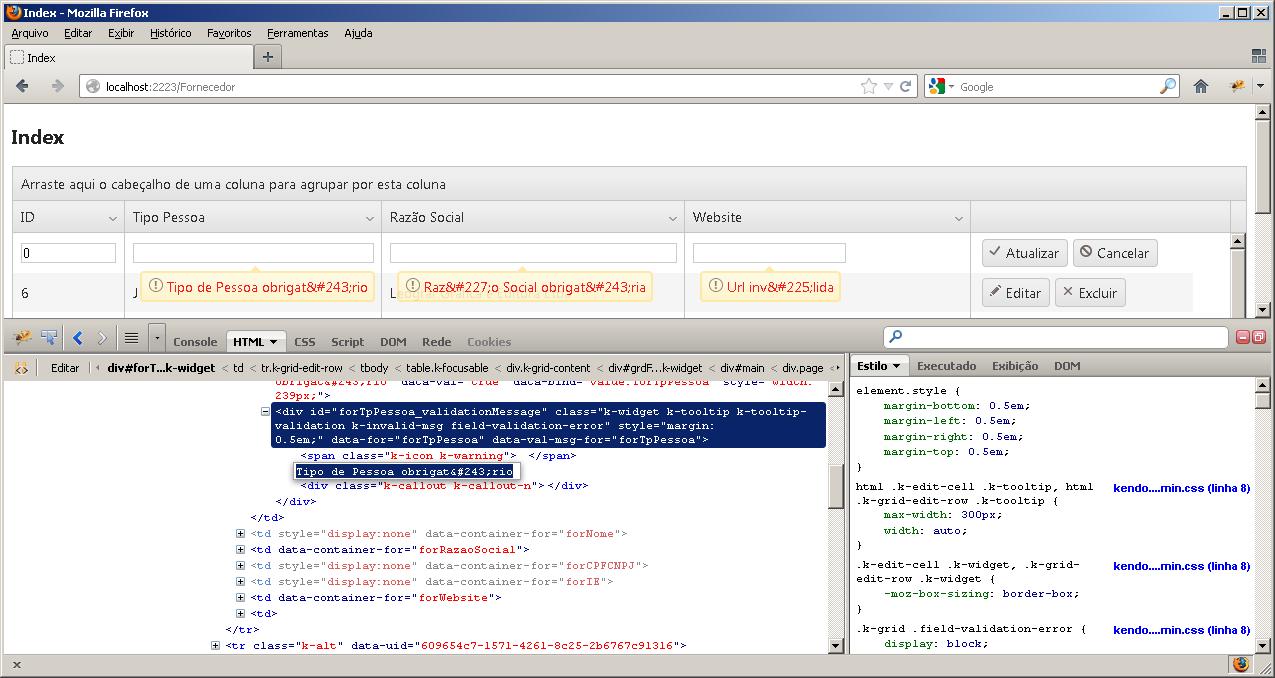Expand the forRazaoSocial td node
This screenshot has width=1275, height=678.
tap(240, 549)
